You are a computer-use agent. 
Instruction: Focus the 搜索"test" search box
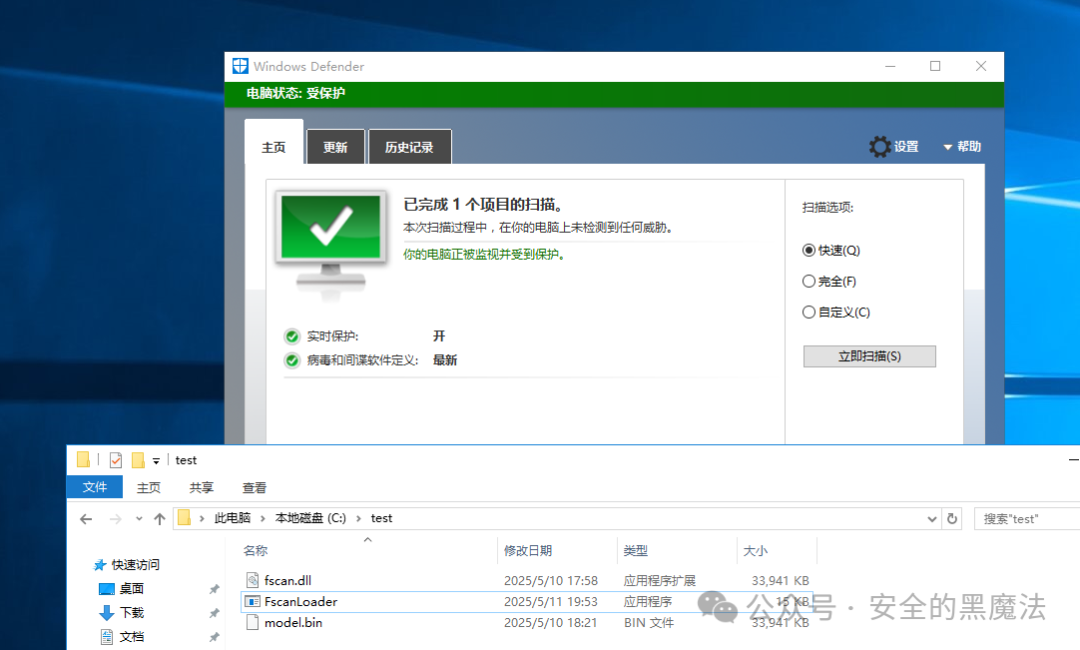click(x=1027, y=518)
